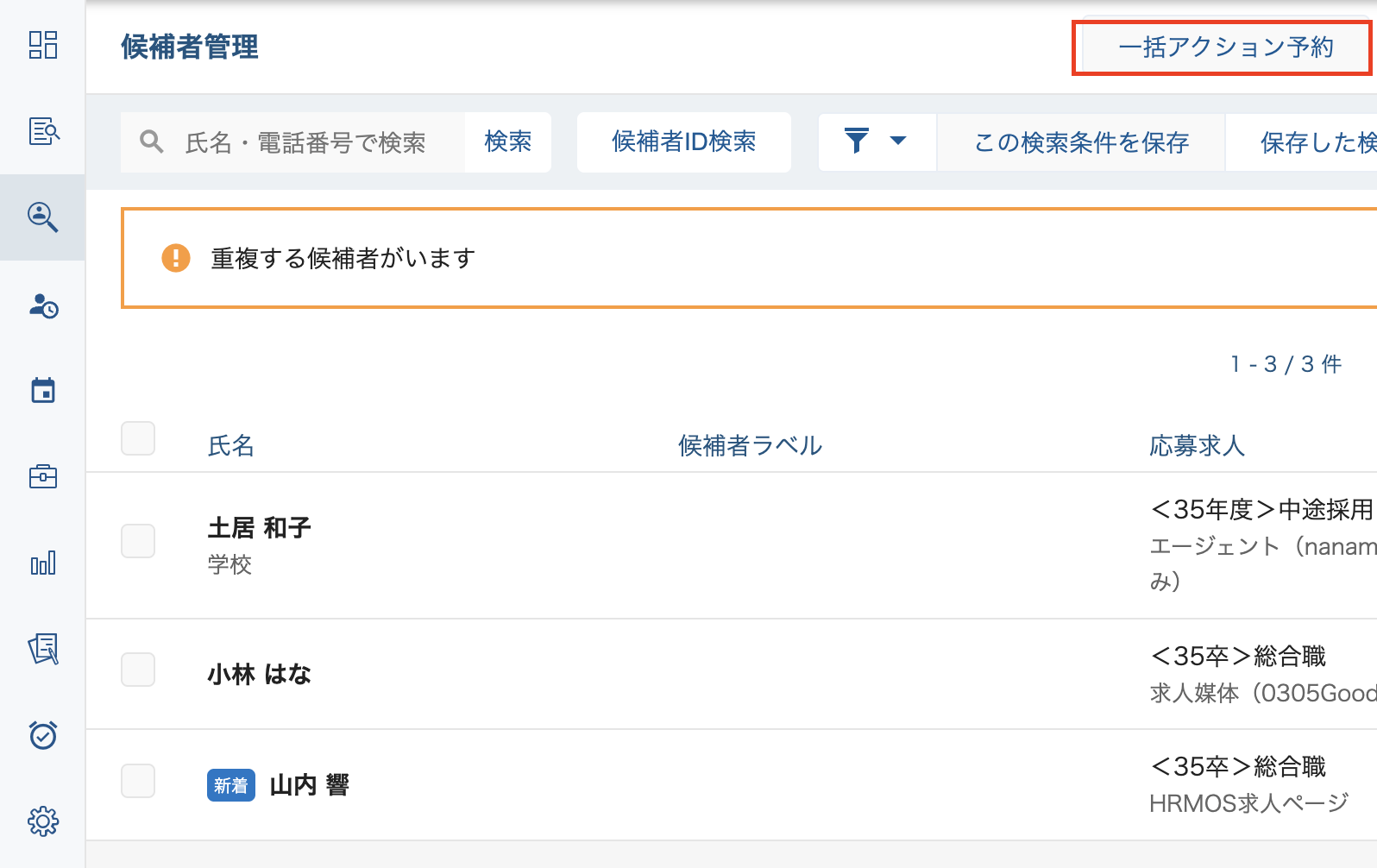The height and width of the screenshot is (868, 1377).
Task: Open the alarm clock check sidebar icon
Action: 42,735
